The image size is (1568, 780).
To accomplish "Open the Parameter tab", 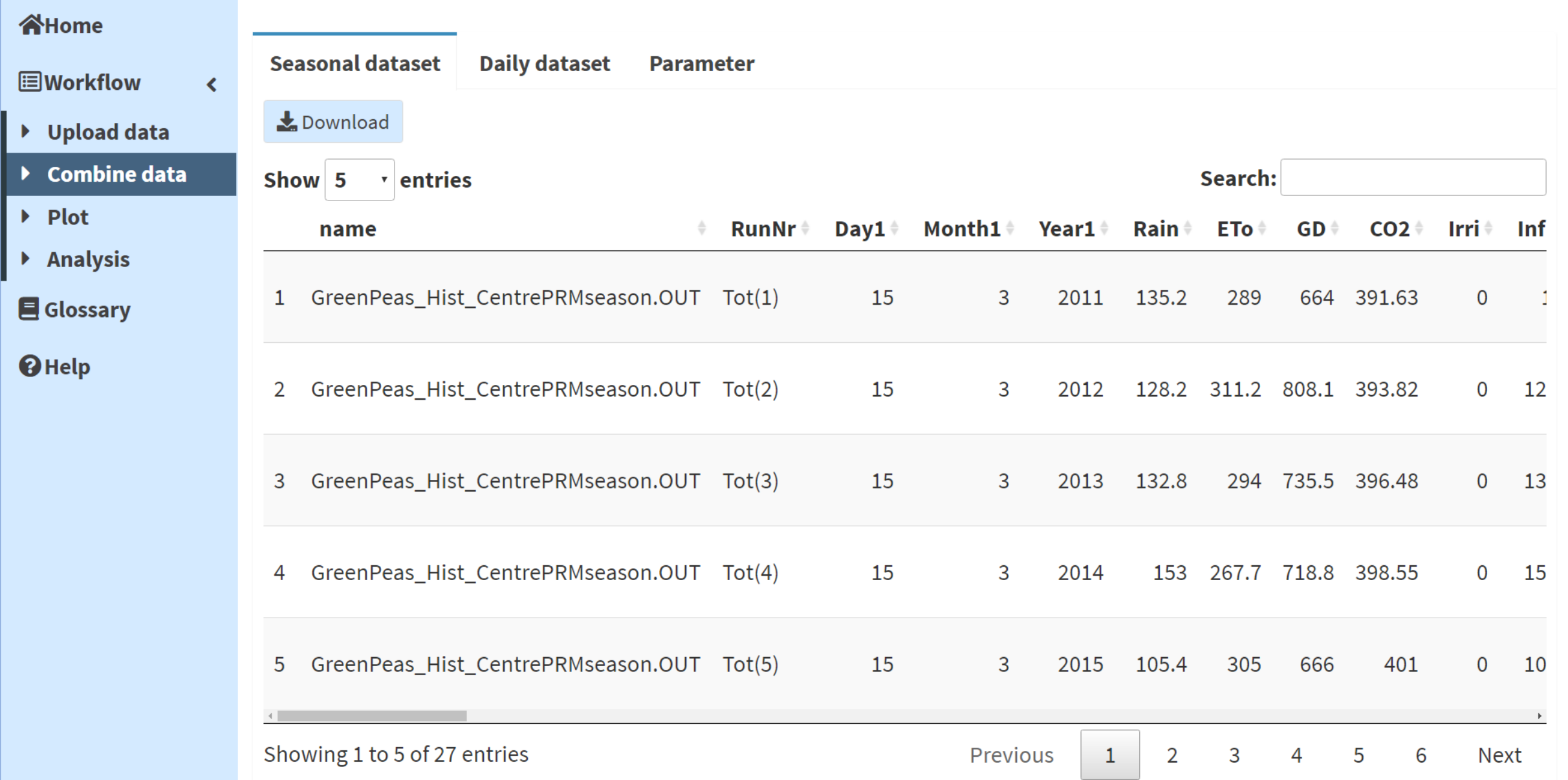I will point(701,63).
